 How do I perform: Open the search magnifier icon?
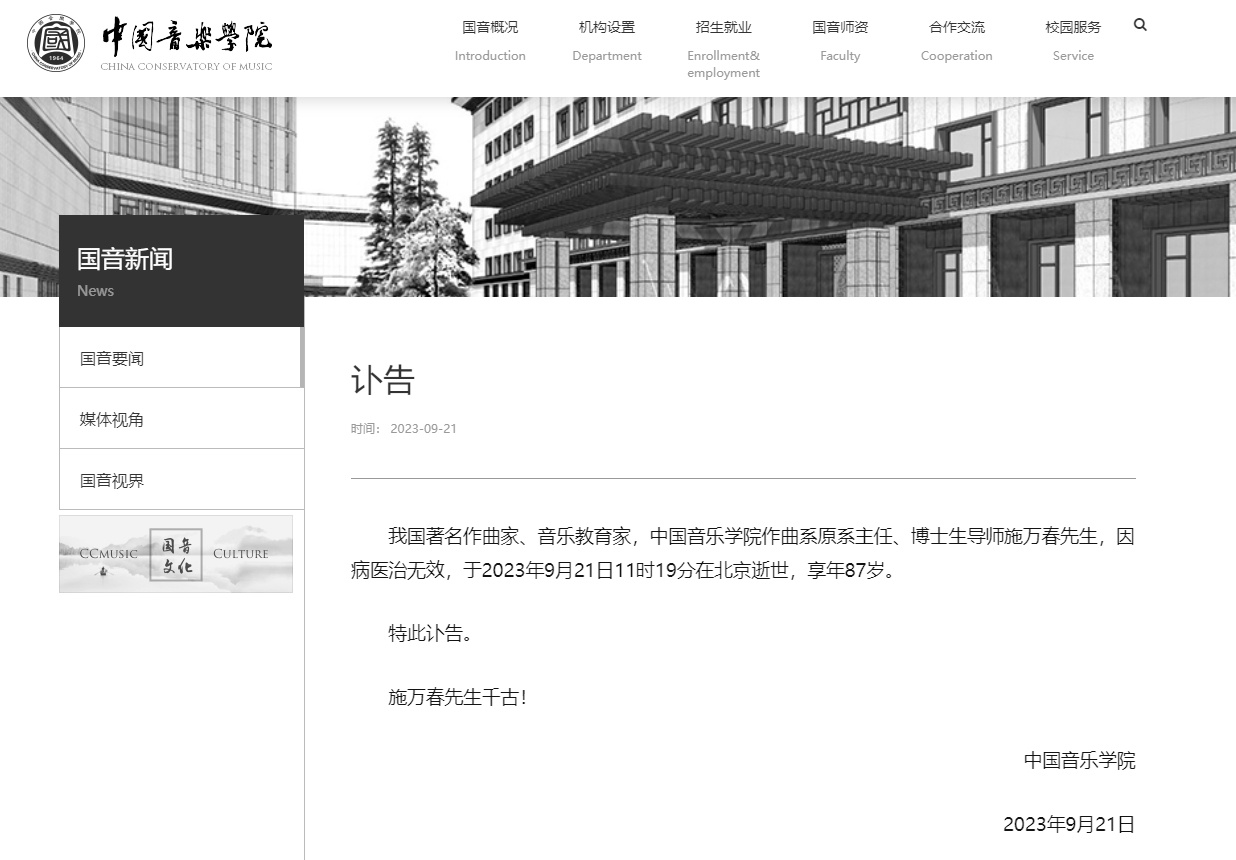pyautogui.click(x=1140, y=25)
